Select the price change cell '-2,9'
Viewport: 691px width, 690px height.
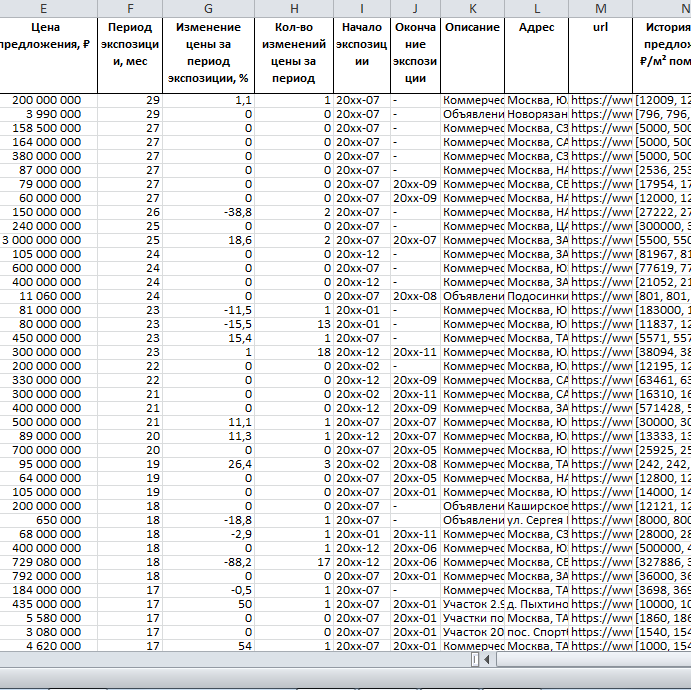coord(208,534)
